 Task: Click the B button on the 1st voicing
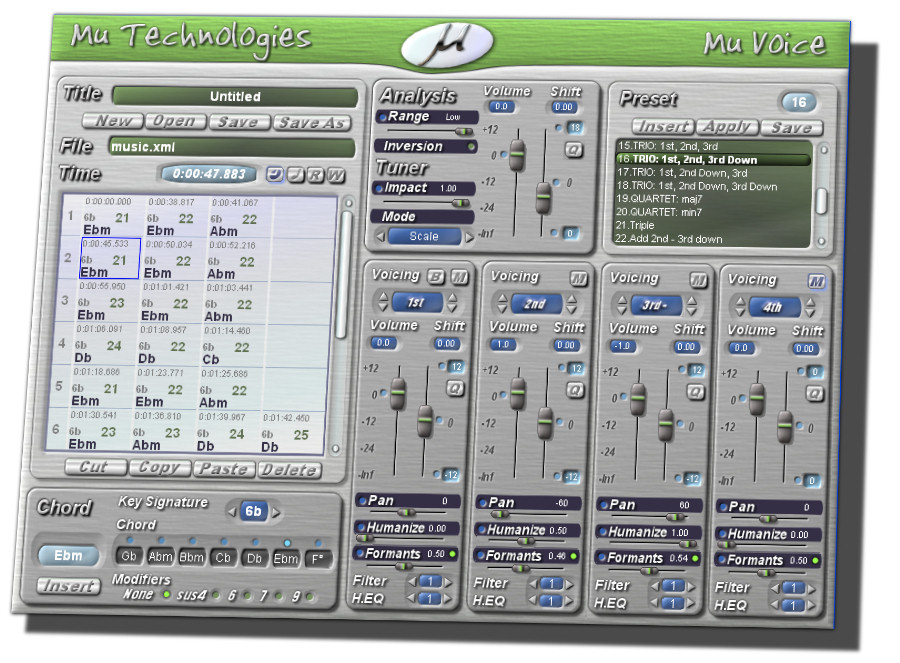click(437, 277)
